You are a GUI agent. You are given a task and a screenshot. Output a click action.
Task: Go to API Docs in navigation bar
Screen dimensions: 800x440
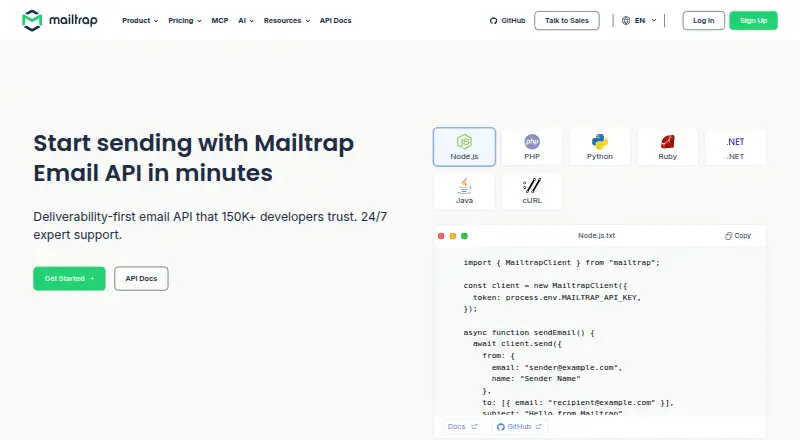pos(335,20)
